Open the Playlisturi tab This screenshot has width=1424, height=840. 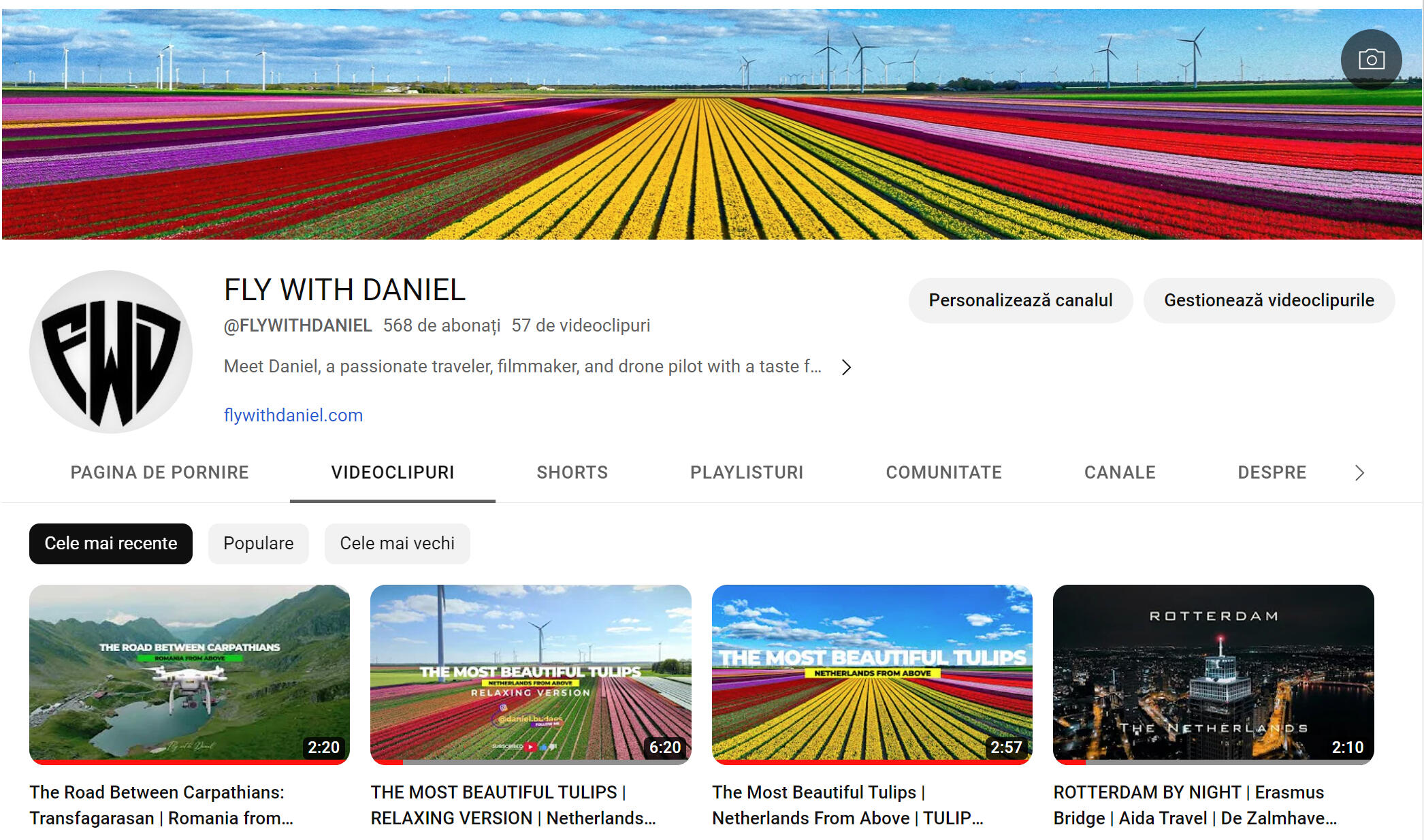point(746,472)
